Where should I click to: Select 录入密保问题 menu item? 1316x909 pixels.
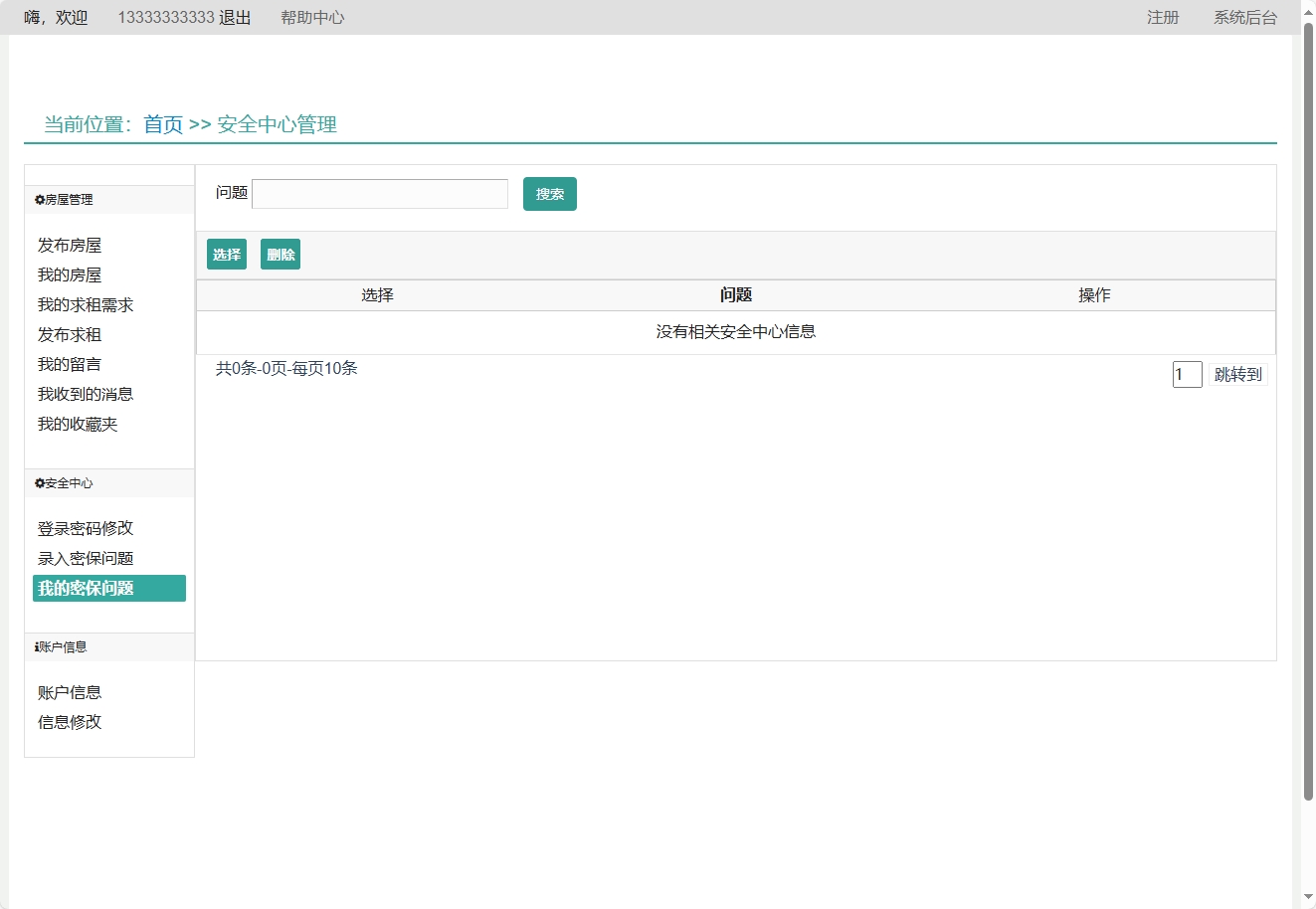click(86, 559)
